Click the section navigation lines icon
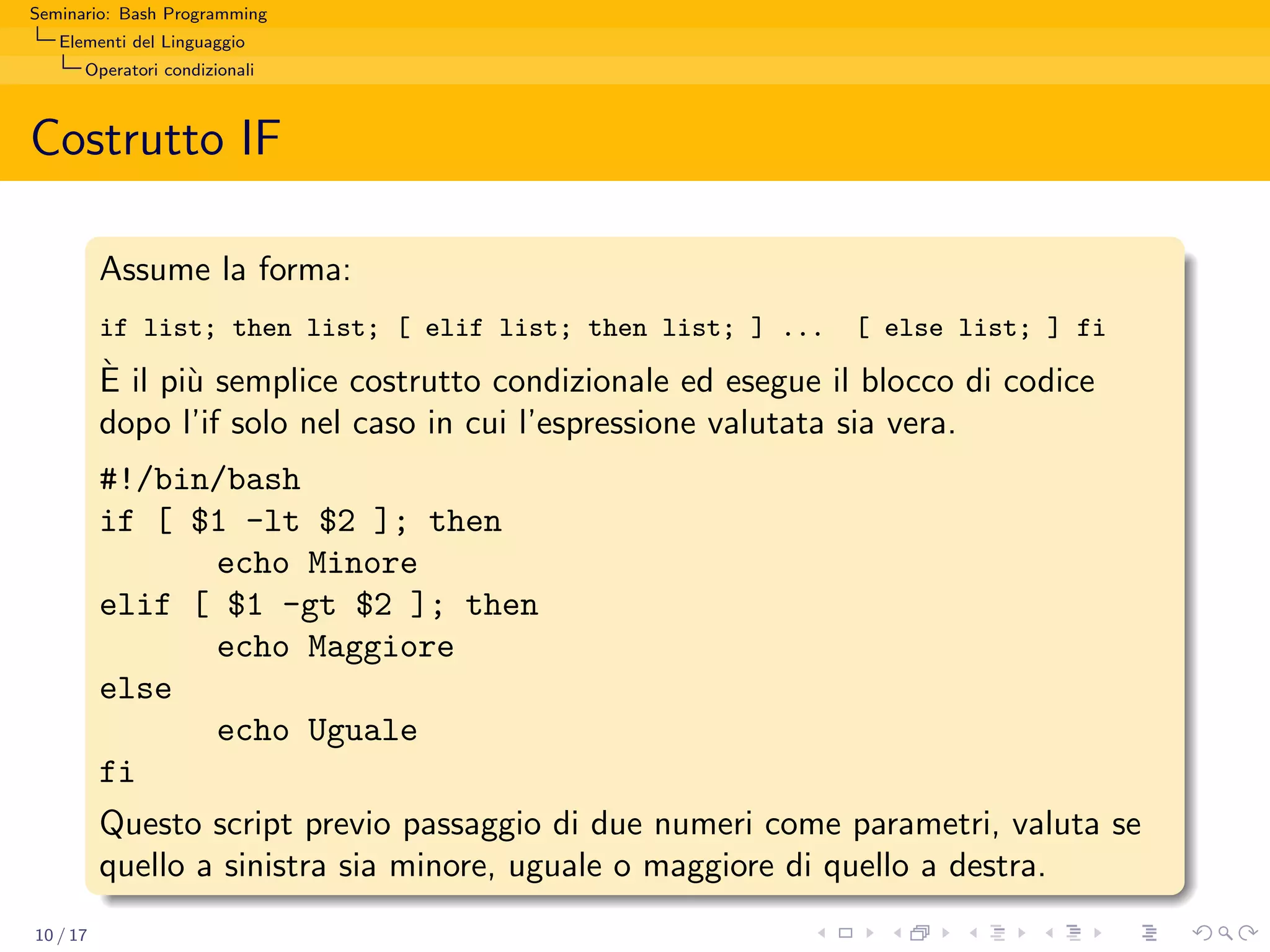The image size is (1270, 952). [1073, 933]
